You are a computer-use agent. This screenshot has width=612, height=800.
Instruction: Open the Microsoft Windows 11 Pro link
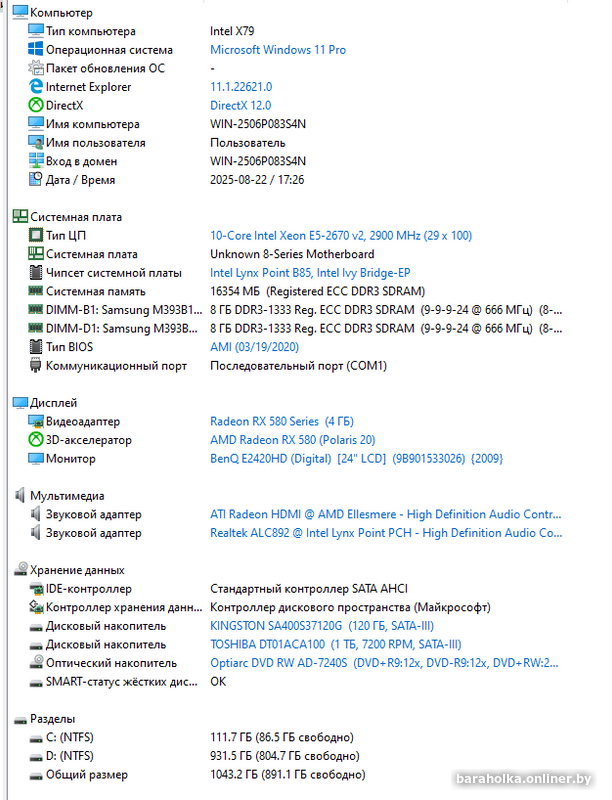278,49
